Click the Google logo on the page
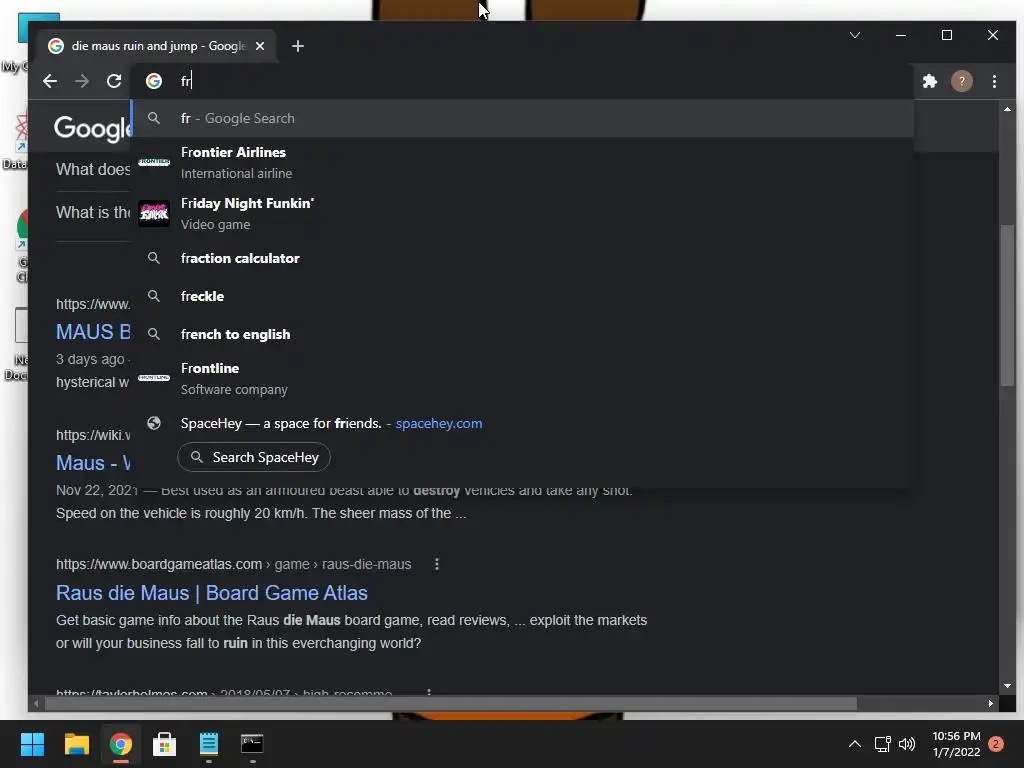This screenshot has width=1024, height=768. [x=92, y=128]
